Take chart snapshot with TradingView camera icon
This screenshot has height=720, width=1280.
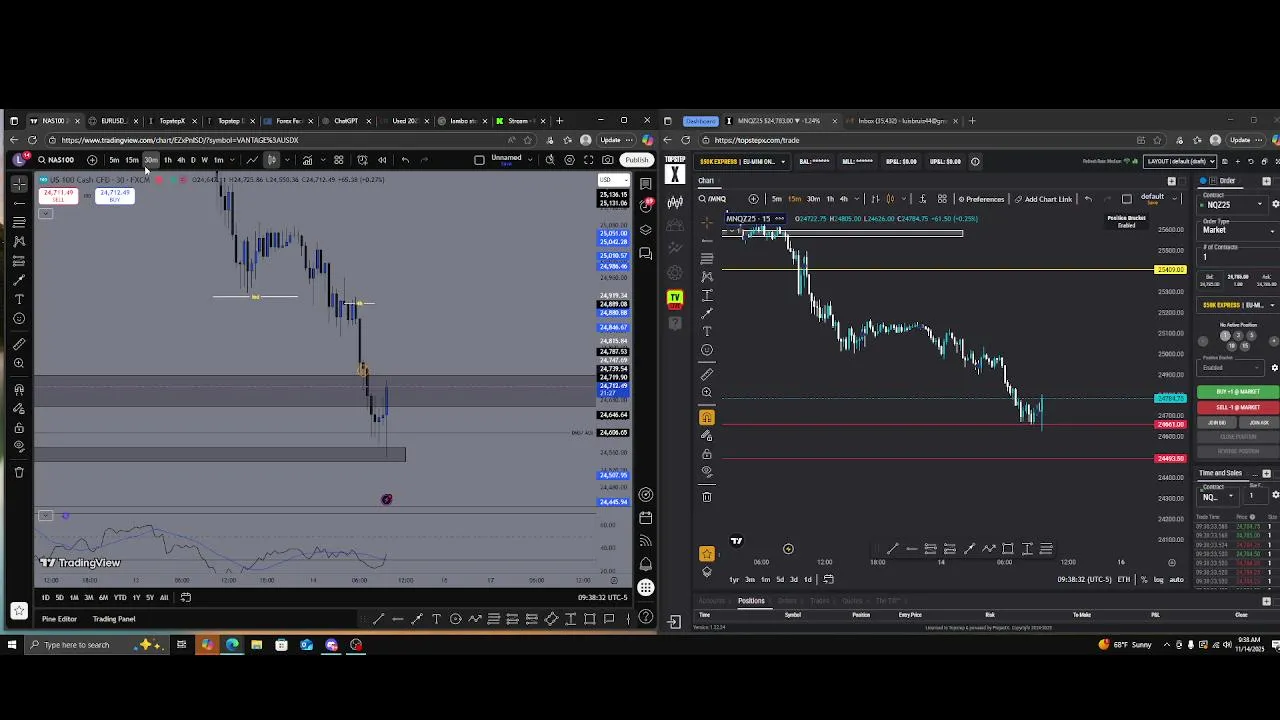607,160
